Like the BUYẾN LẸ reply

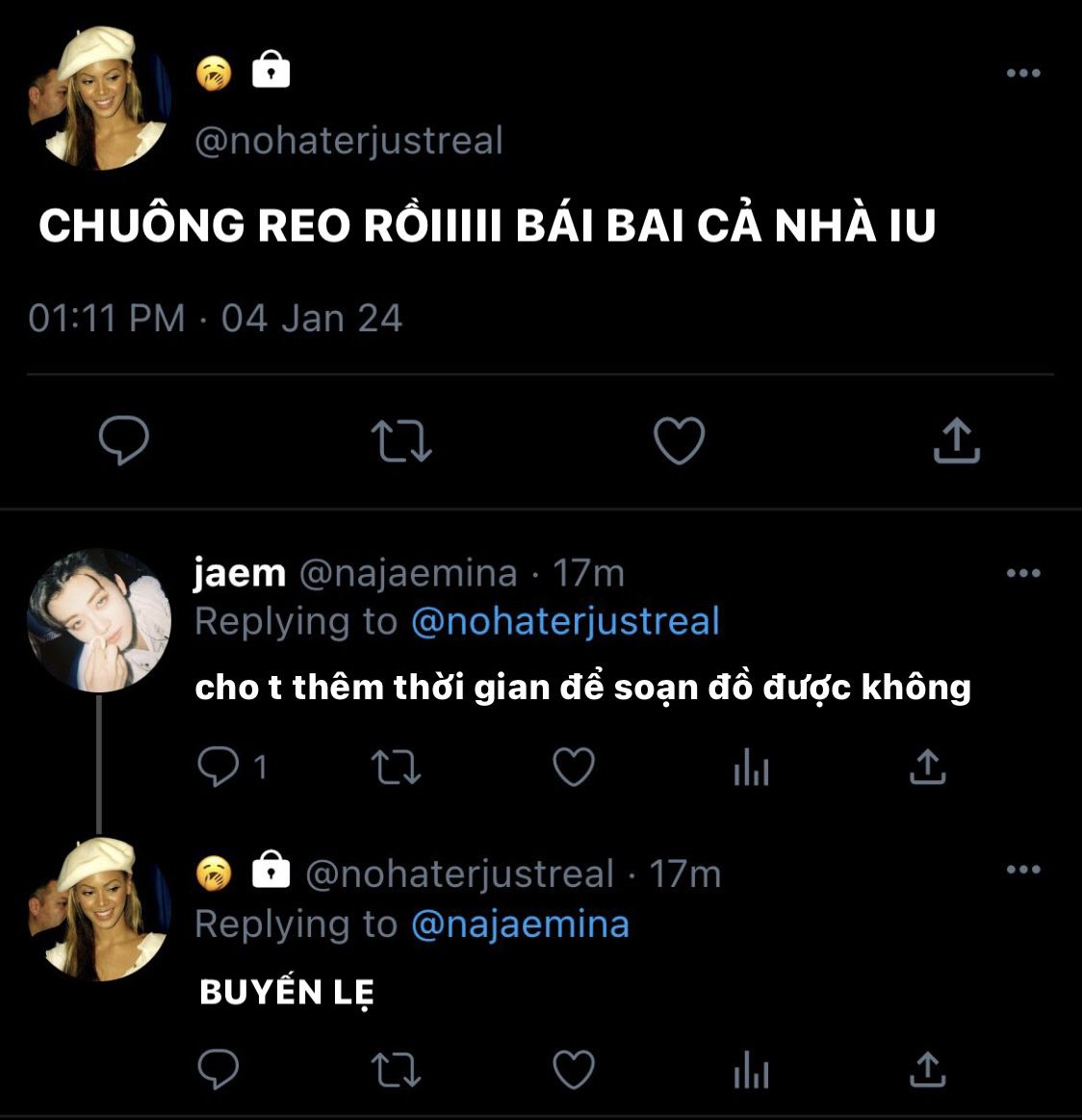[x=574, y=1069]
